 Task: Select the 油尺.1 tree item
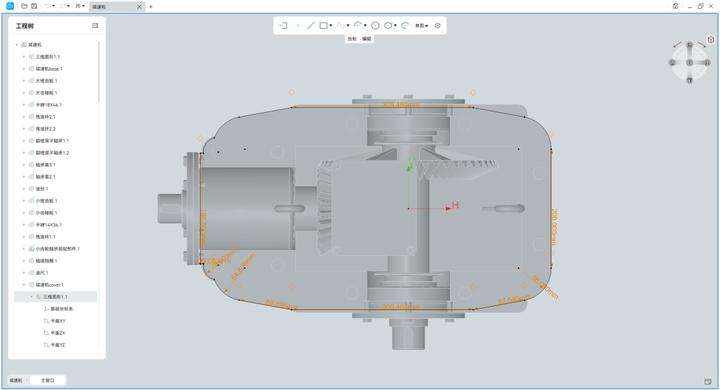pos(41,273)
